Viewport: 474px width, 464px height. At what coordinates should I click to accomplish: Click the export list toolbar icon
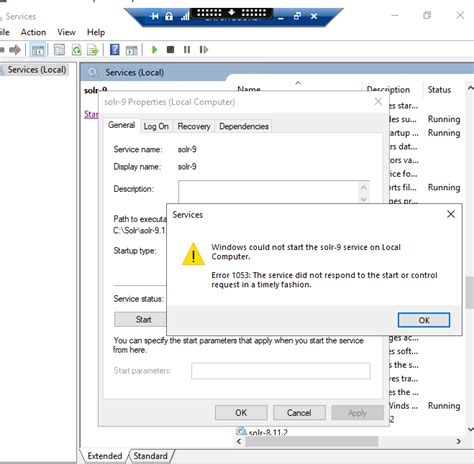click(93, 50)
